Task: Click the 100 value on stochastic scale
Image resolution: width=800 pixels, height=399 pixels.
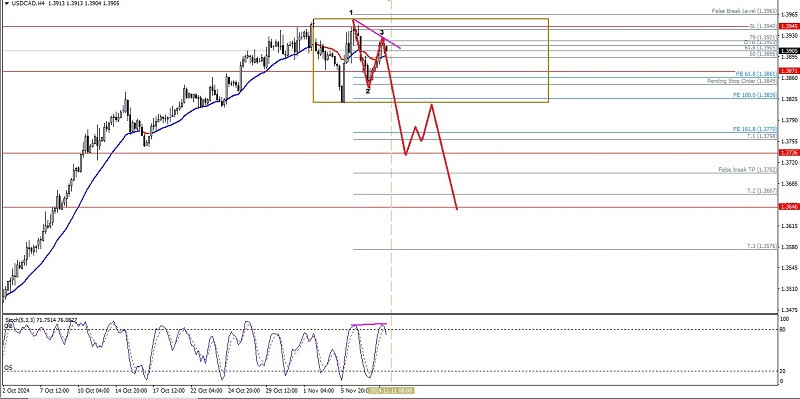Action: point(786,319)
